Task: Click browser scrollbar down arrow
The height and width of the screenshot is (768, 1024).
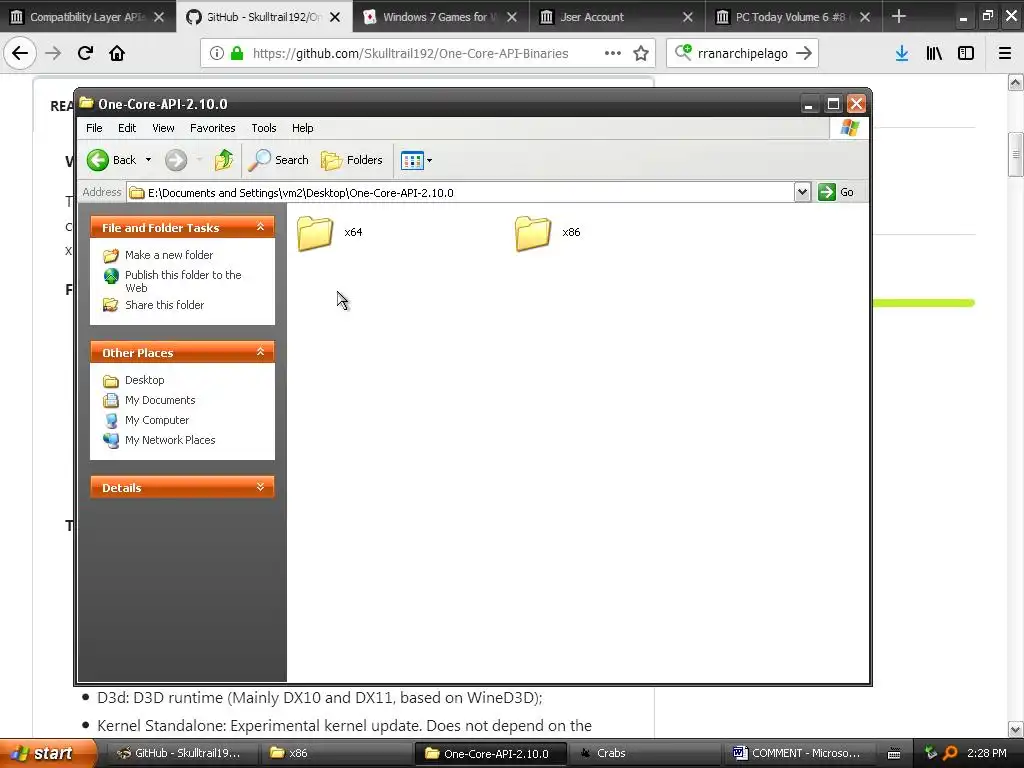Action: (x=1015, y=729)
